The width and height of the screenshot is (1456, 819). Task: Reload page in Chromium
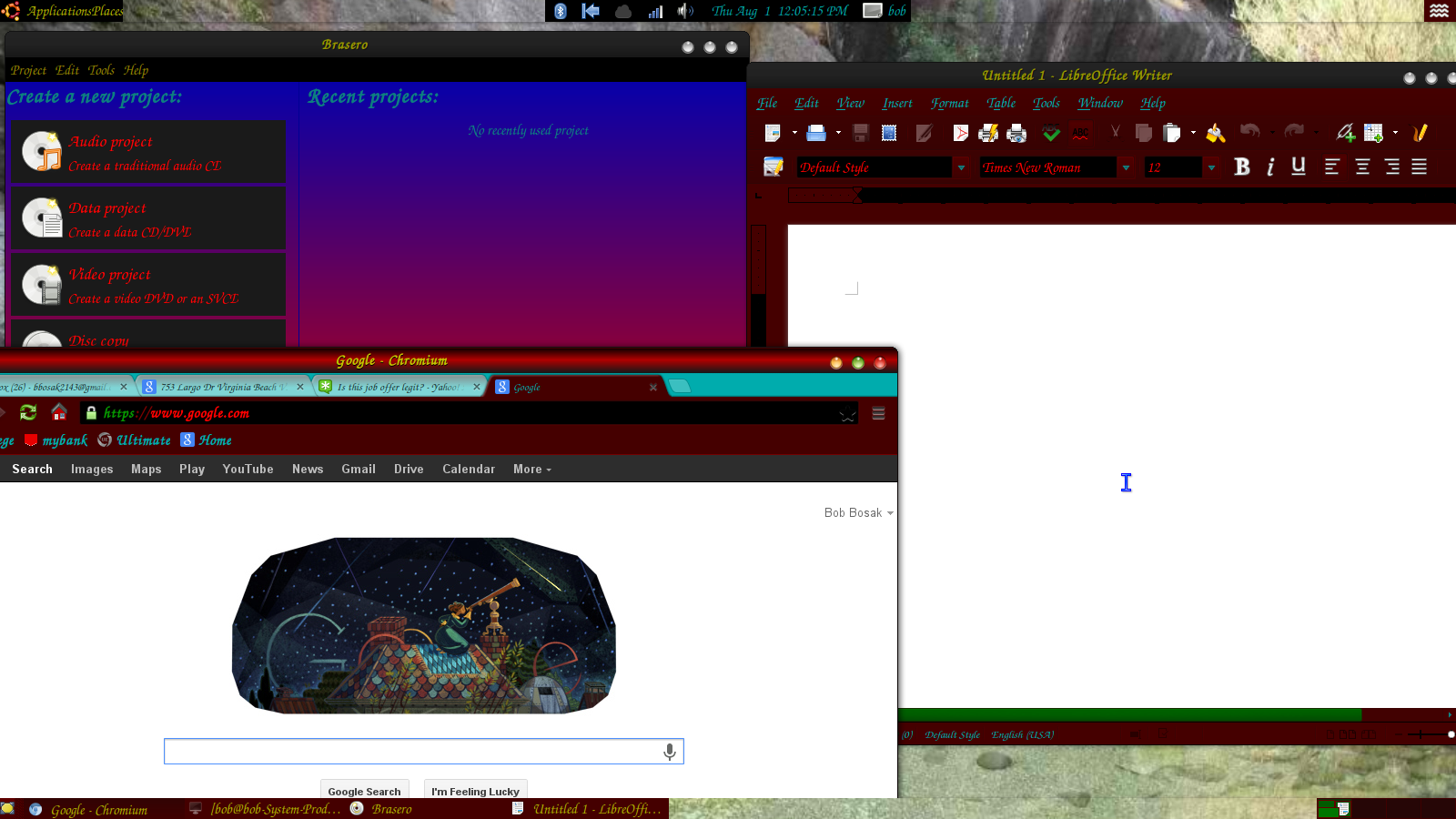[28, 412]
